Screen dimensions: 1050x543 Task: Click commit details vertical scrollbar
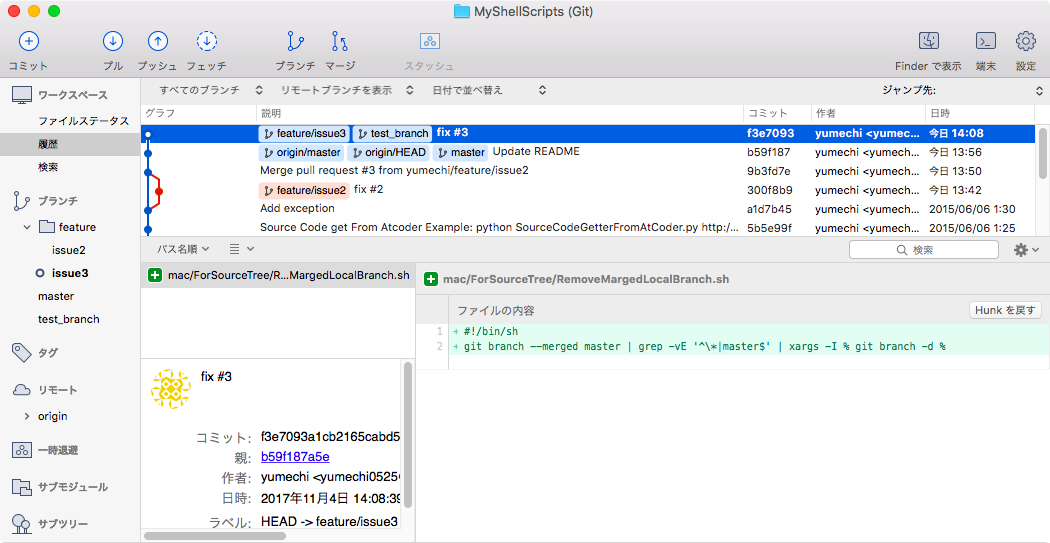coord(408,435)
